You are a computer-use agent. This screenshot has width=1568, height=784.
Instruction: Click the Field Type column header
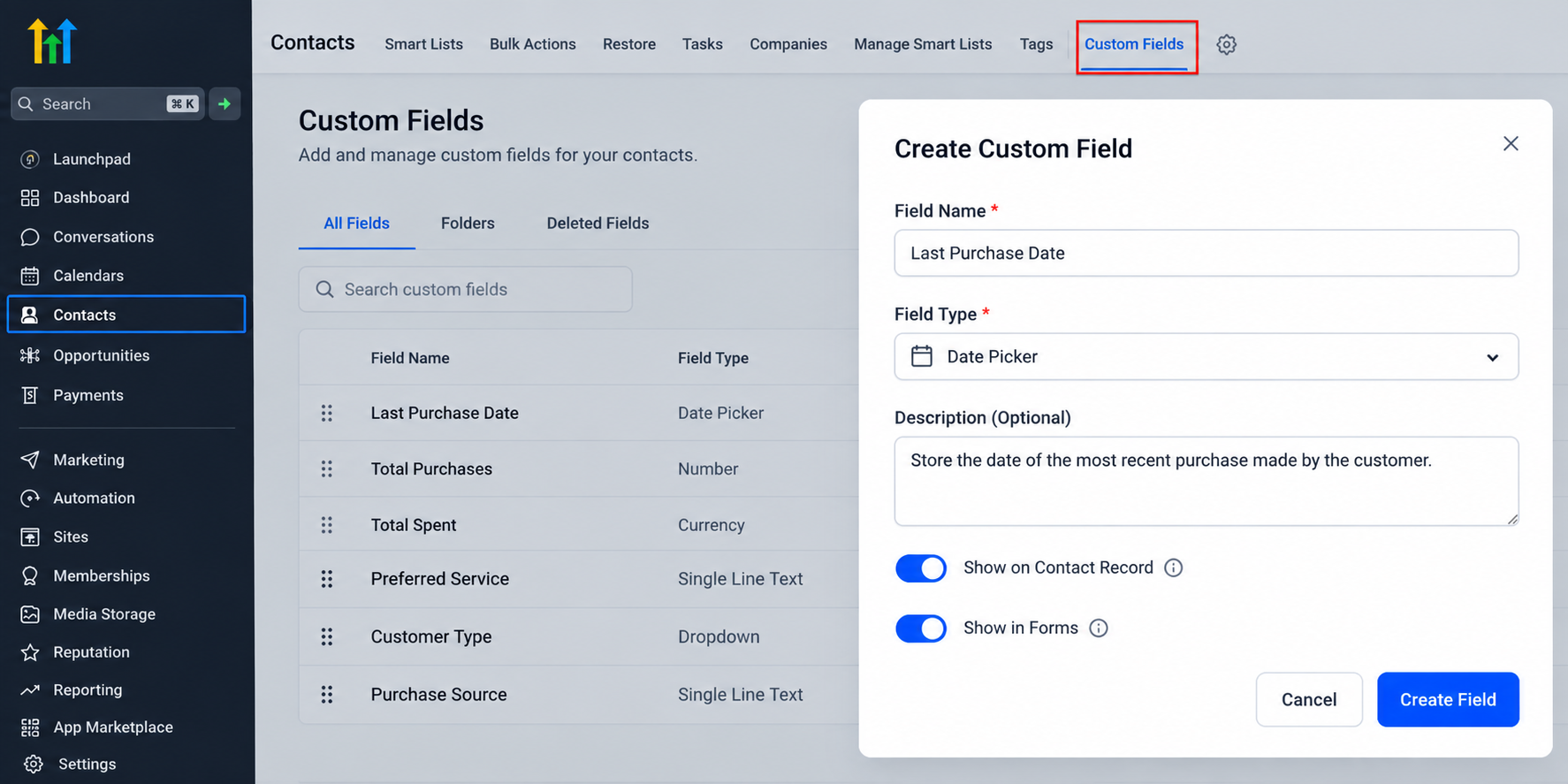tap(713, 358)
